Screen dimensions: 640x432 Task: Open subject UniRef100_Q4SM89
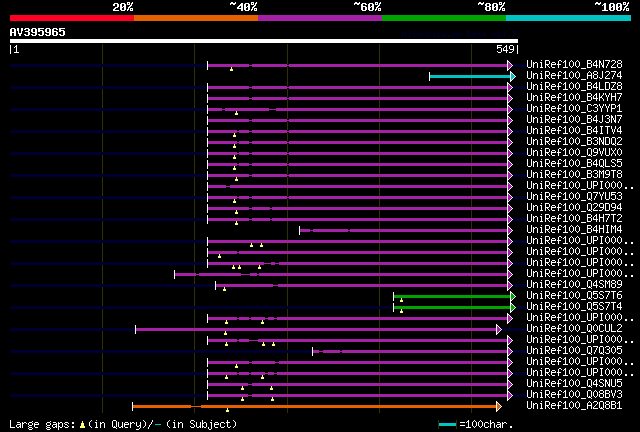tap(574, 285)
